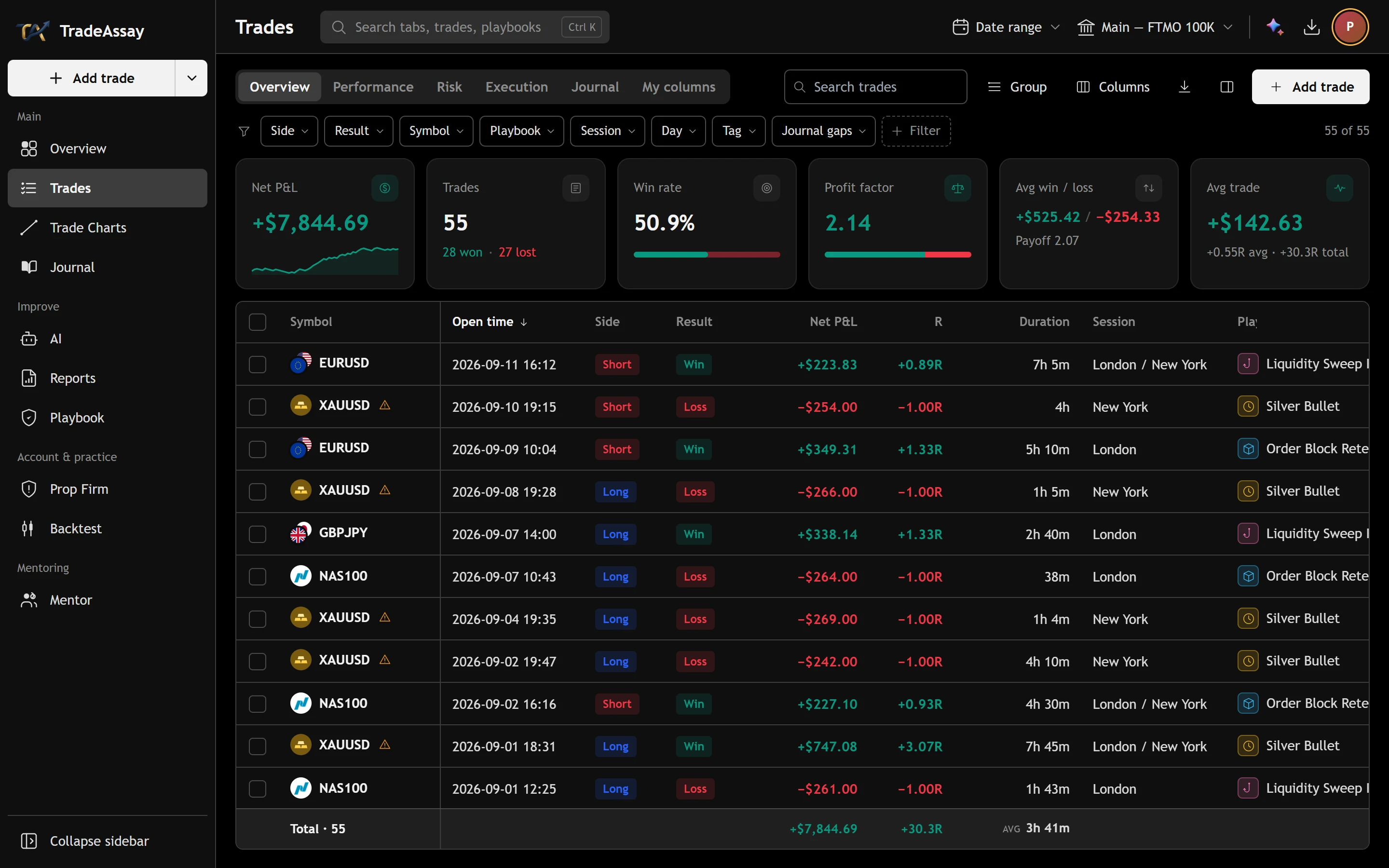This screenshot has width=1389, height=868.
Task: Click warning icon on XAUUSD 2026-09-10 row
Action: pyautogui.click(x=384, y=405)
